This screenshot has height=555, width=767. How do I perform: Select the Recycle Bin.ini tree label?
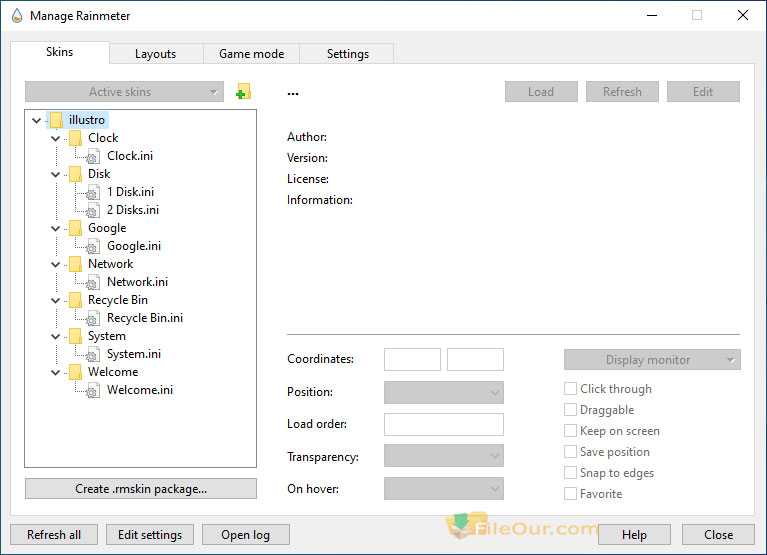[x=145, y=318]
